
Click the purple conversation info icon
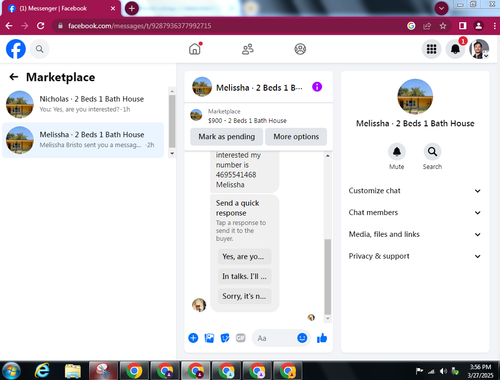point(317,87)
